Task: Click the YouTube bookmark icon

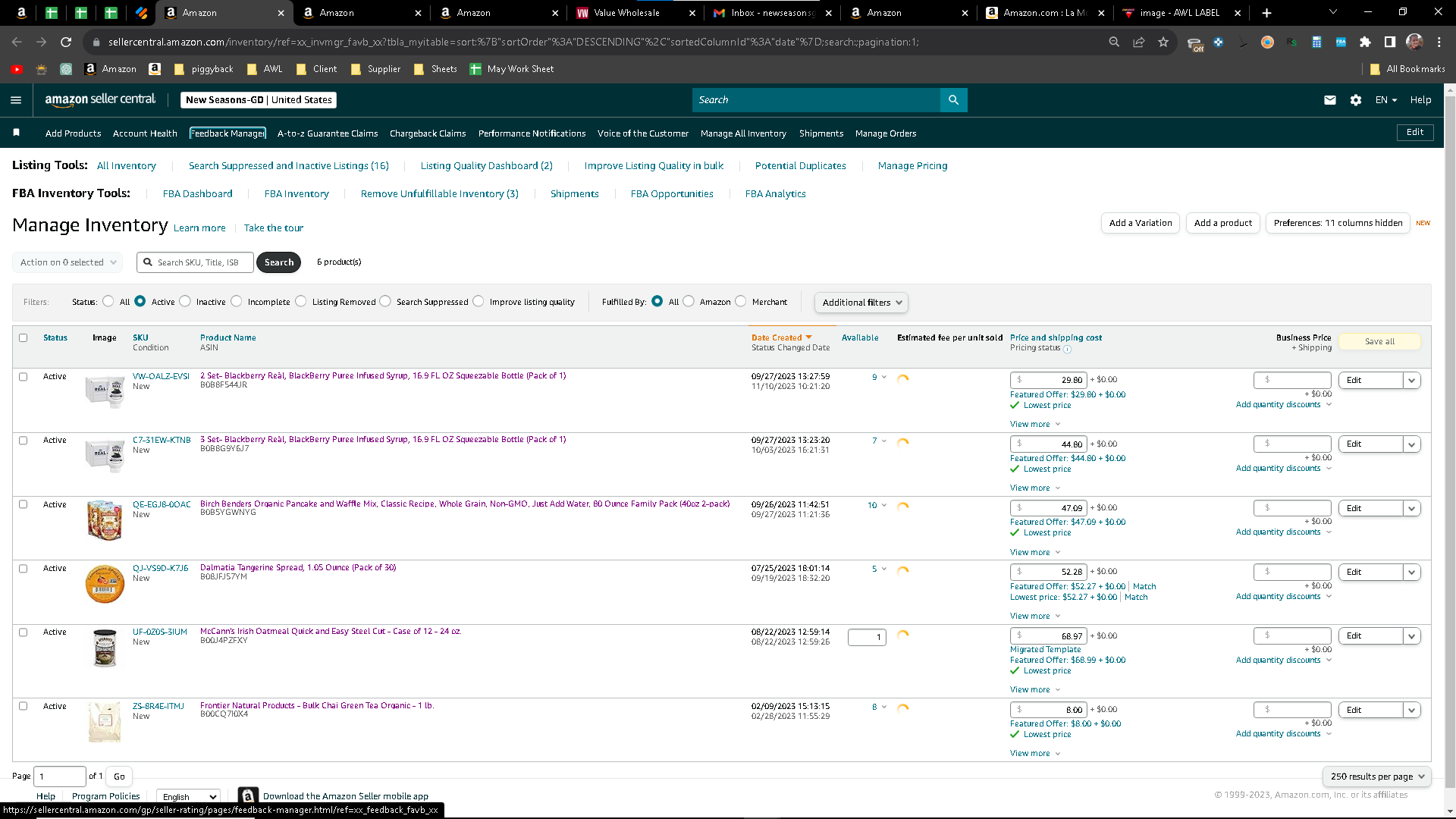Action: click(x=17, y=69)
